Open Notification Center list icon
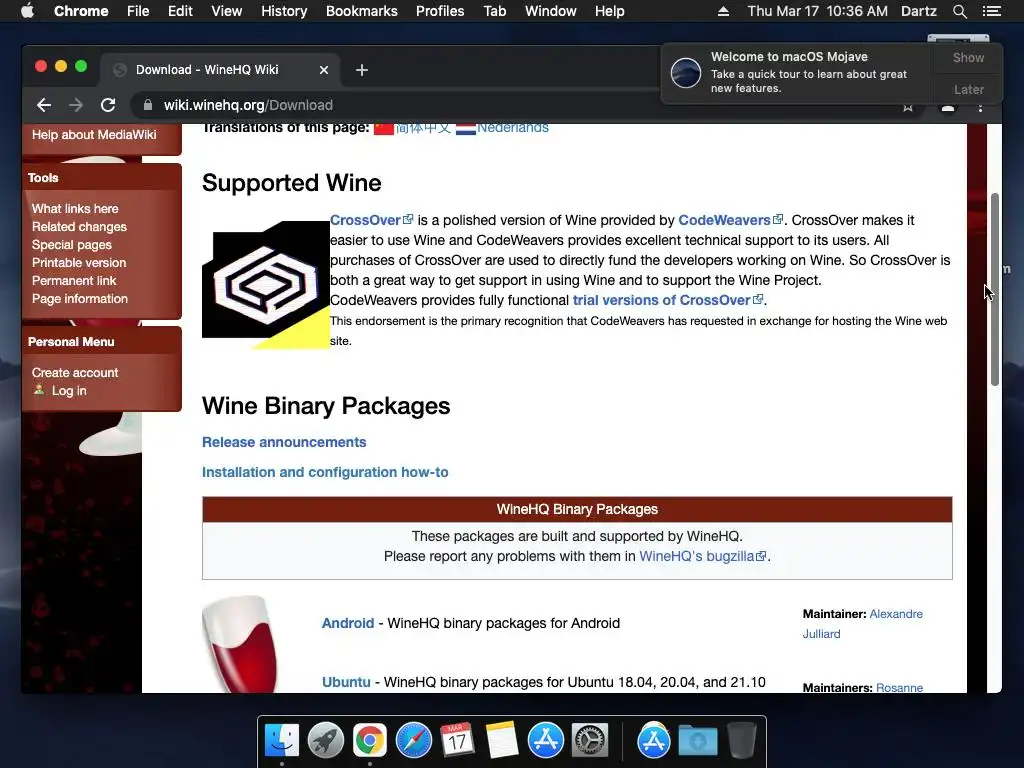1024x768 pixels. point(991,11)
